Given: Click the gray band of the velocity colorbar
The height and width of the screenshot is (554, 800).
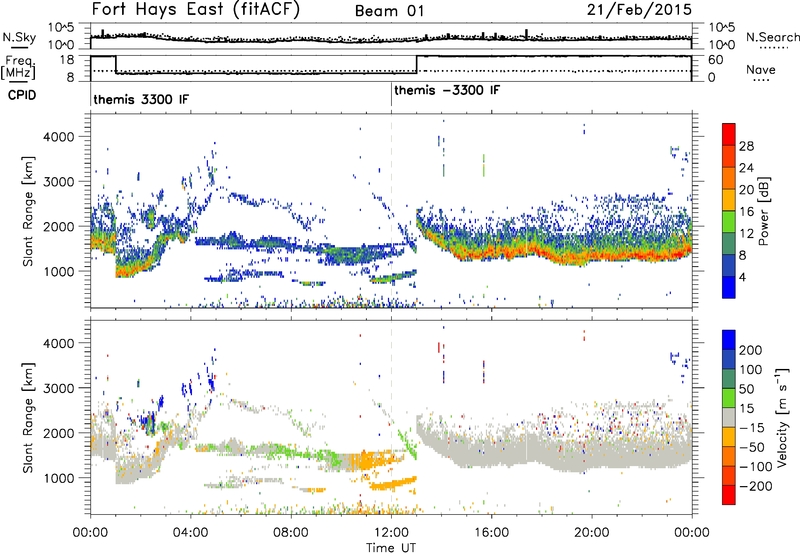Looking at the screenshot, I should (x=729, y=417).
